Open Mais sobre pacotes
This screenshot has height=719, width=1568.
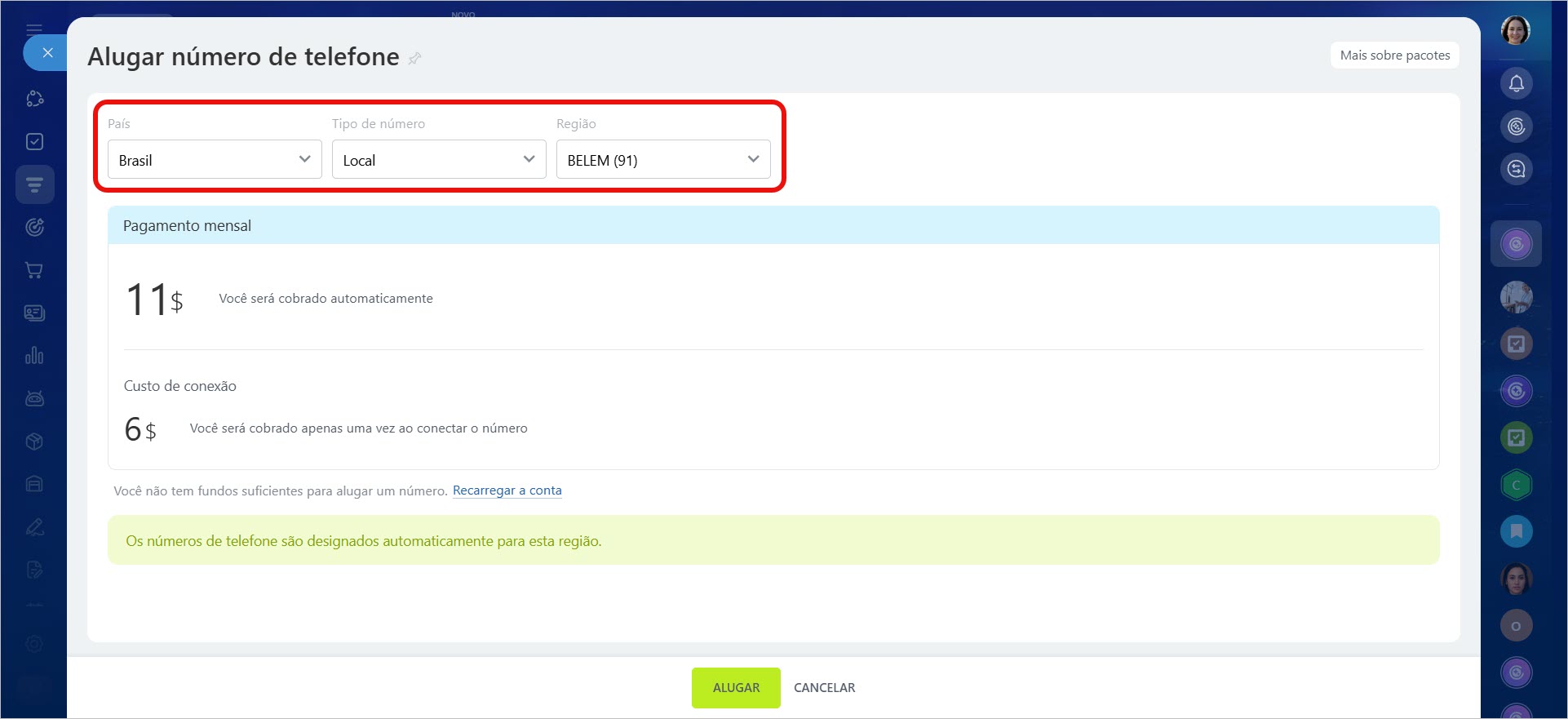[x=1394, y=55]
